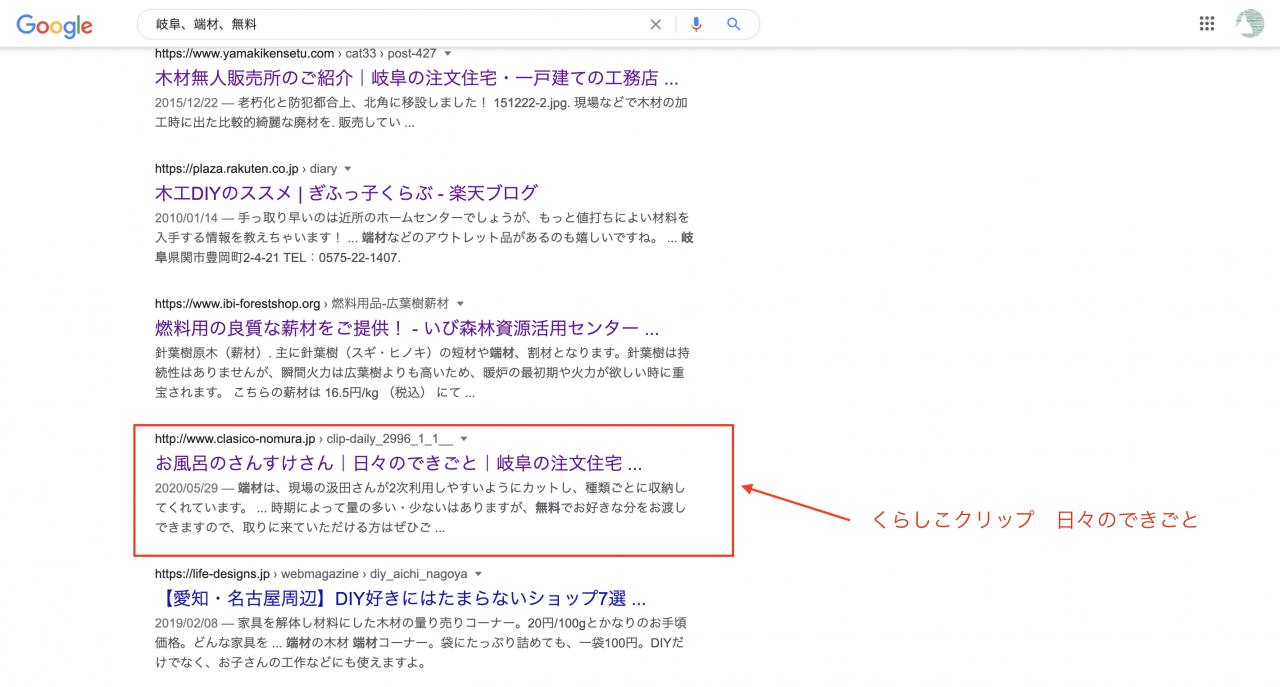This screenshot has width=1280, height=687.
Task: Start voice search with microphone icon
Action: (696, 24)
